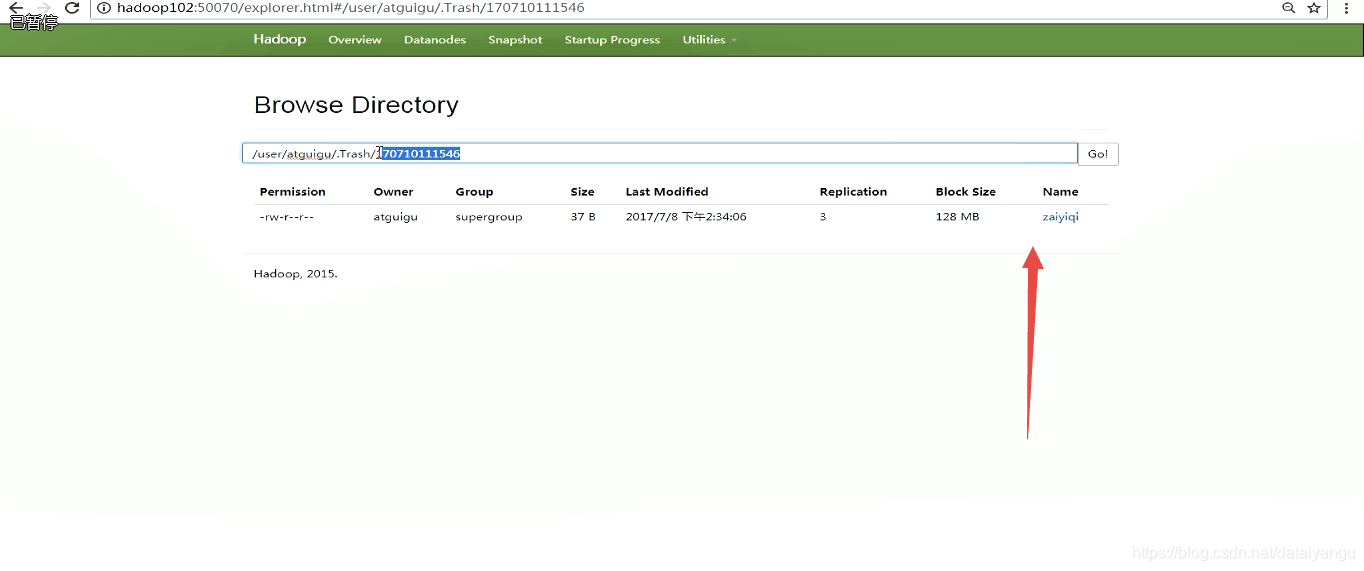Click the supergroup group cell
Image resolution: width=1364 pixels, height=571 pixels.
click(489, 217)
